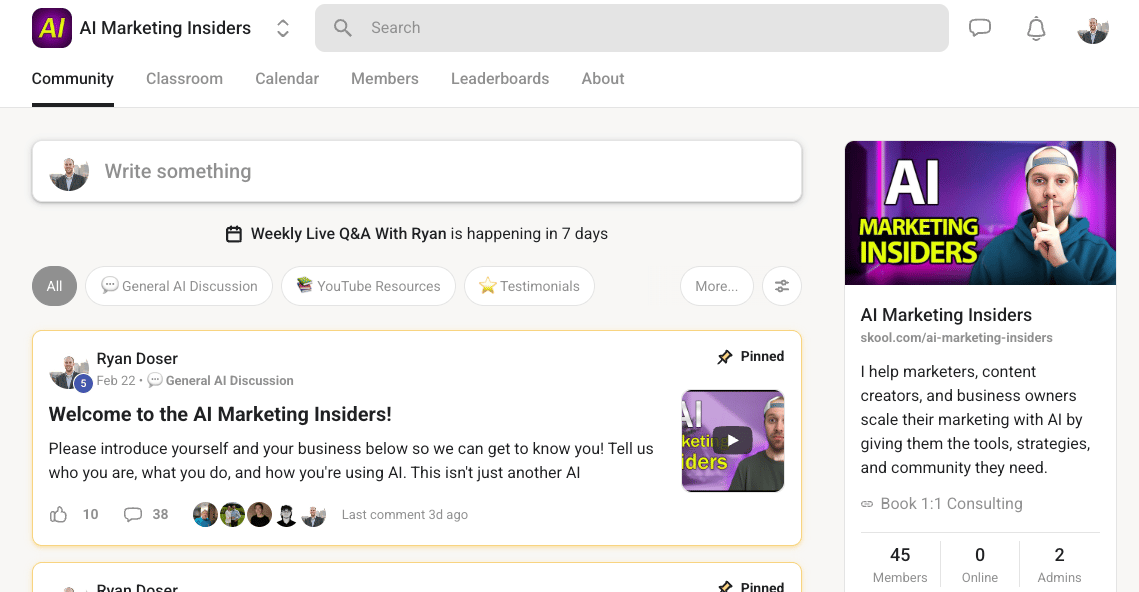Open the AI Marketing Insiders banner image
This screenshot has height=592, width=1139.
pyautogui.click(x=981, y=213)
